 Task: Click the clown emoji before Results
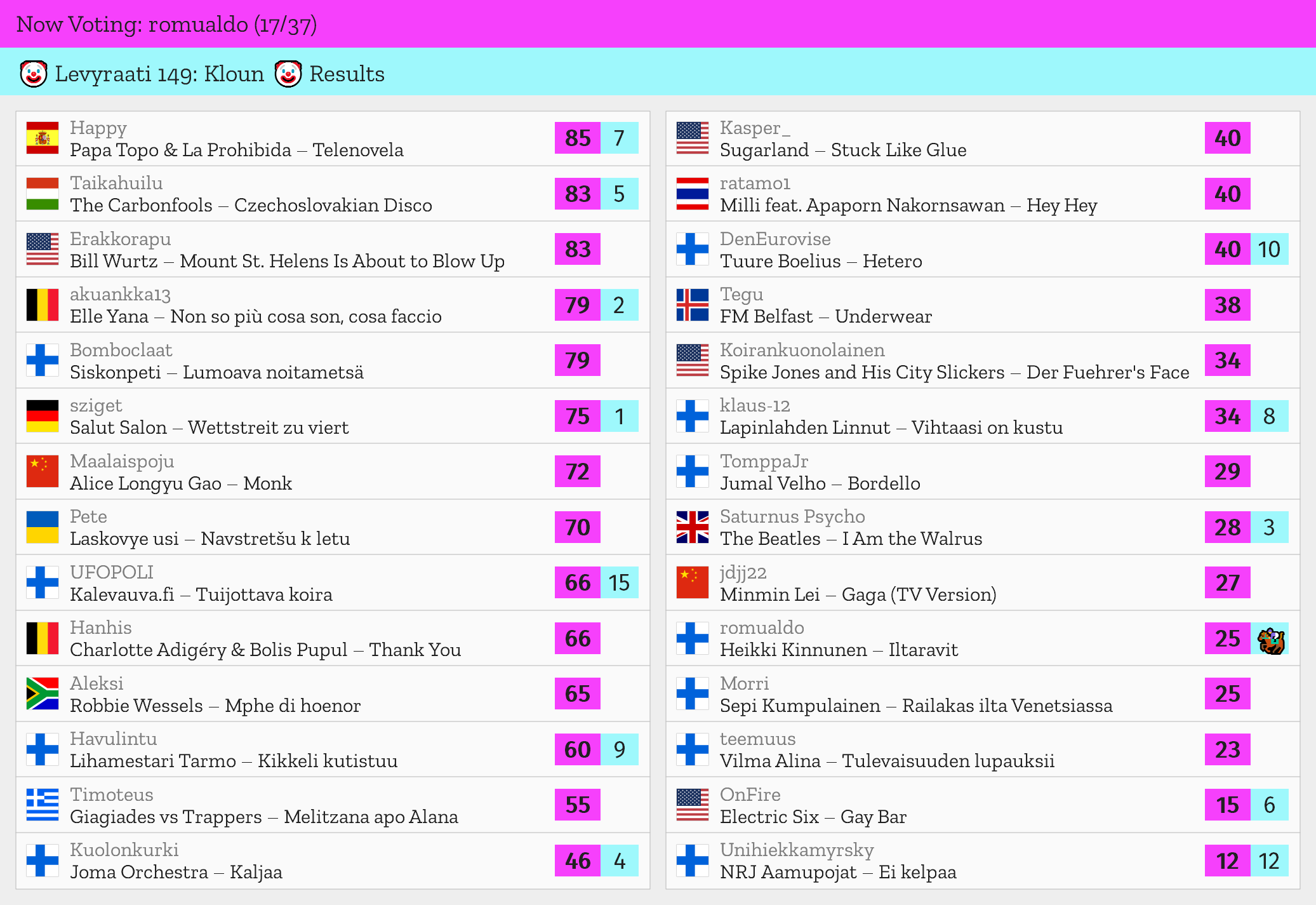click(288, 74)
